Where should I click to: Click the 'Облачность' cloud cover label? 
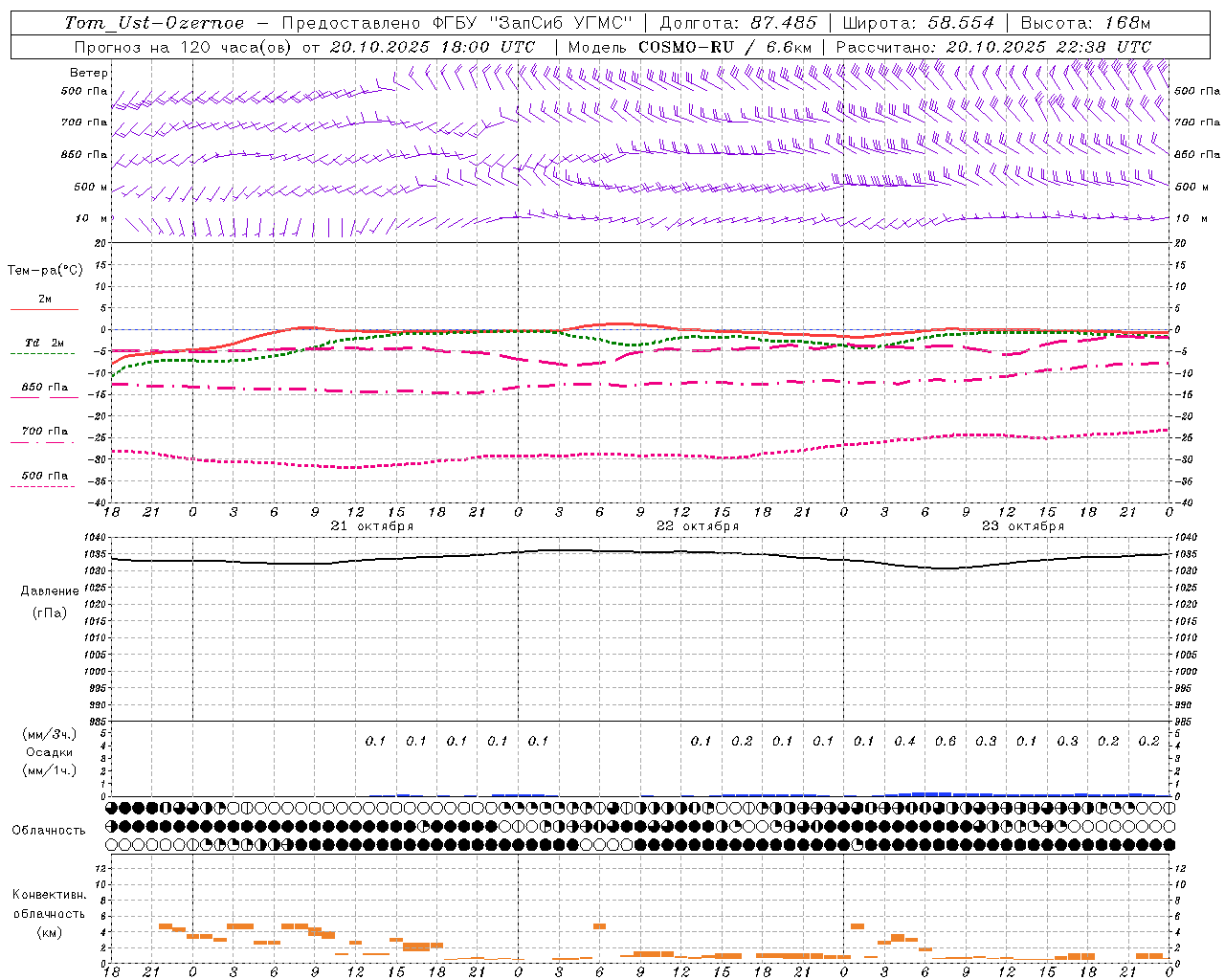[49, 830]
